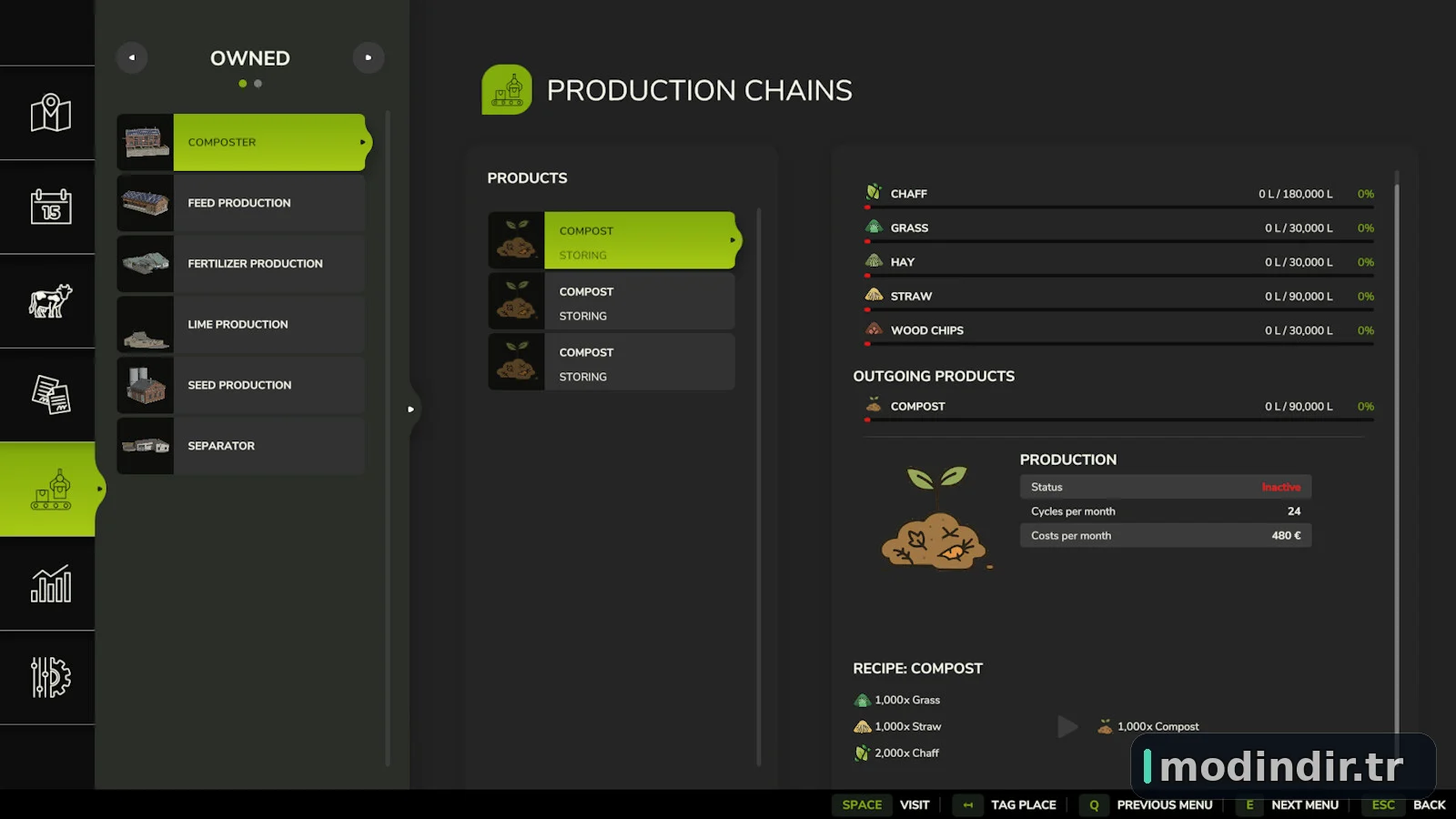This screenshot has height=819, width=1456.
Task: Click the Inactive production status value
Action: point(1280,487)
